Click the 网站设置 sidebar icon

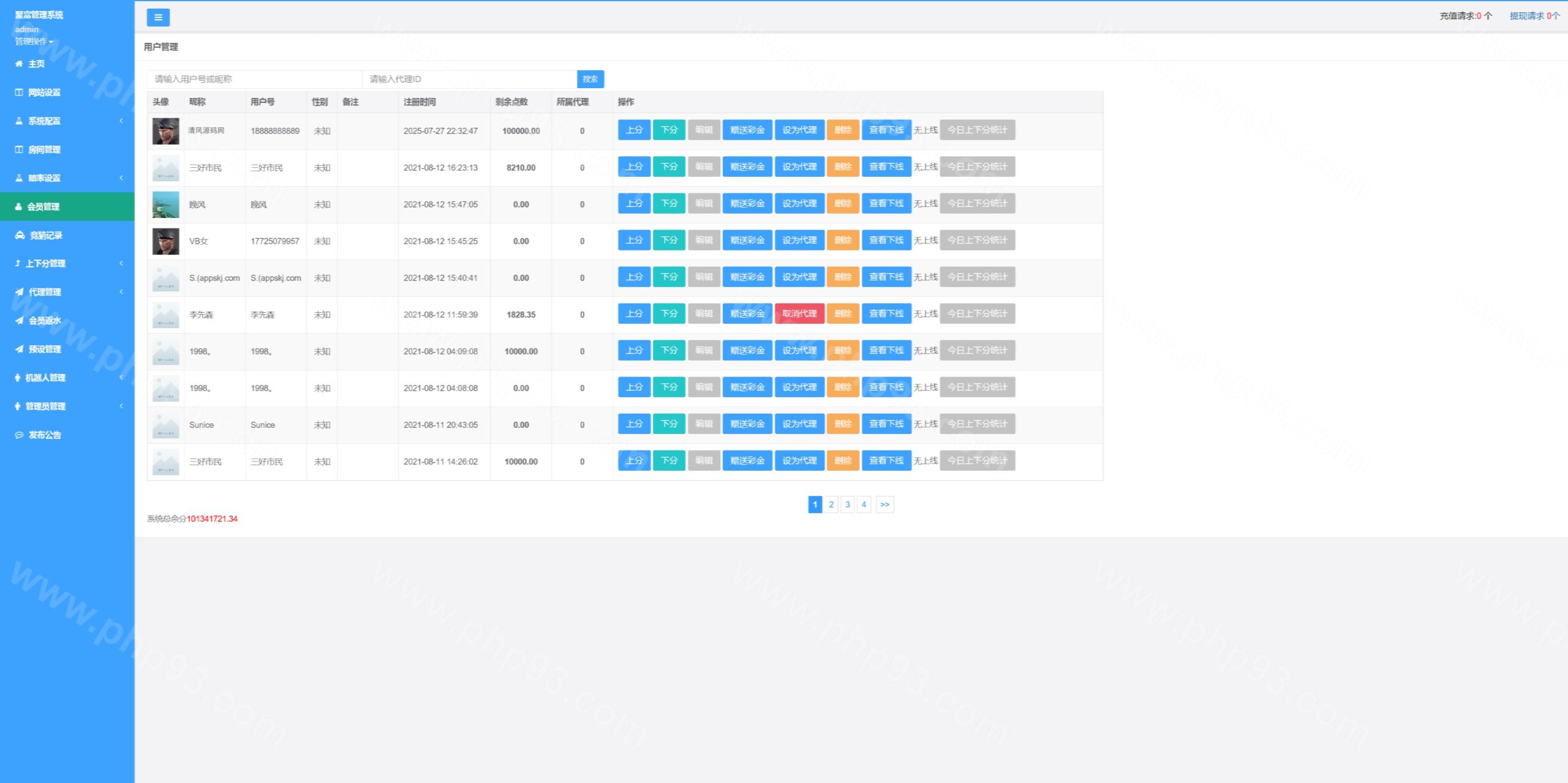pyautogui.click(x=19, y=92)
